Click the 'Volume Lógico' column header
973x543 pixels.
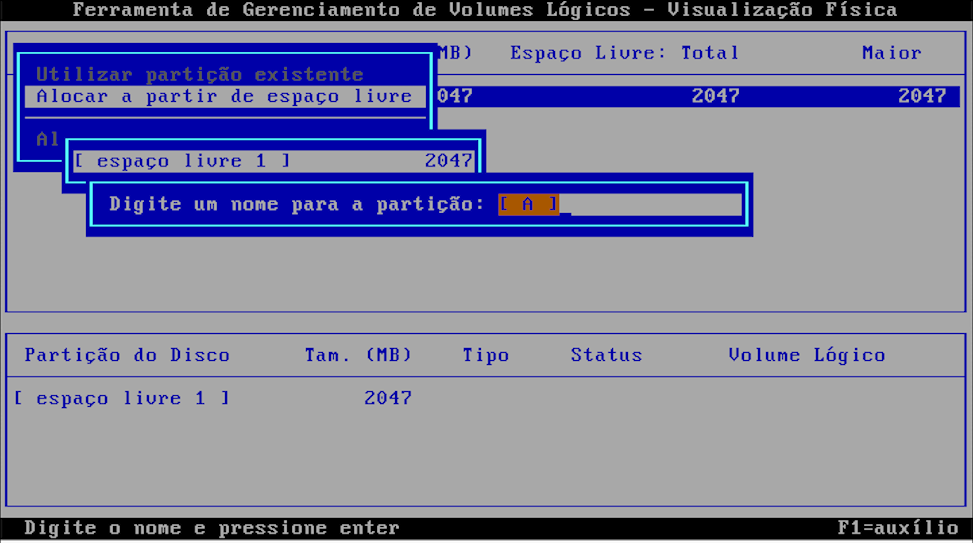[806, 355]
